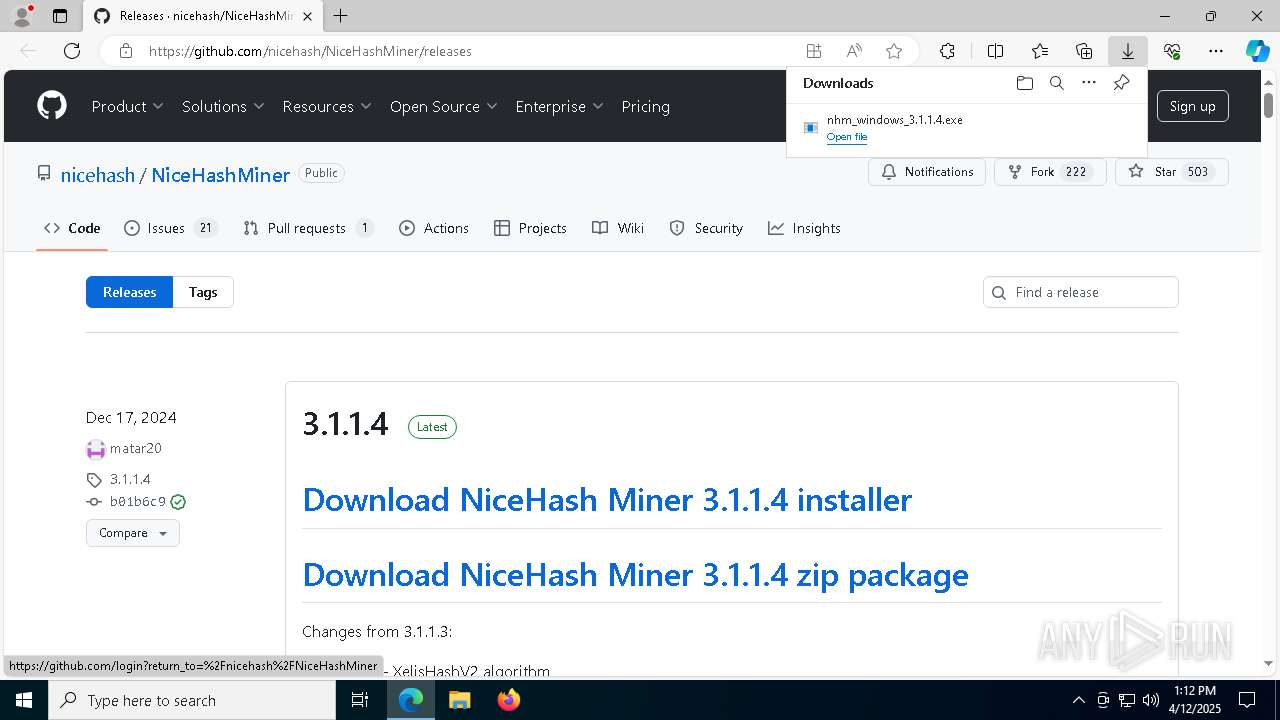The image size is (1280, 720).
Task: Launch Firefox from the taskbar
Action: pyautogui.click(x=509, y=700)
